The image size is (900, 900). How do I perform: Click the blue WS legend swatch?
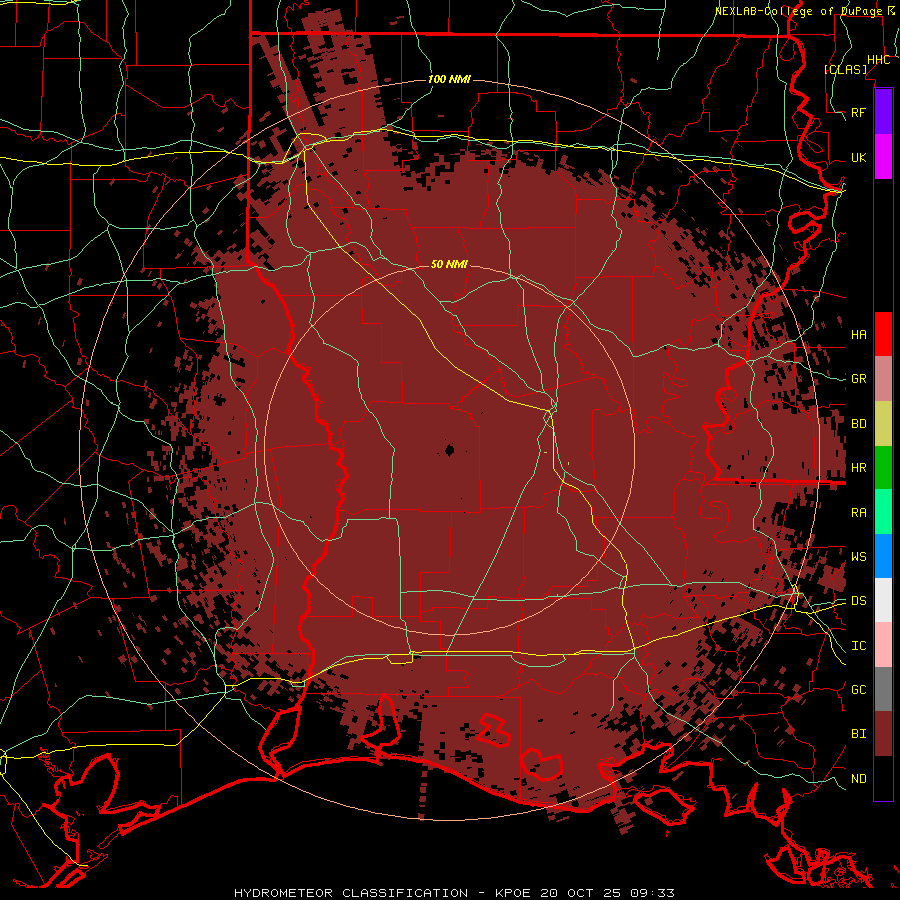pos(883,556)
